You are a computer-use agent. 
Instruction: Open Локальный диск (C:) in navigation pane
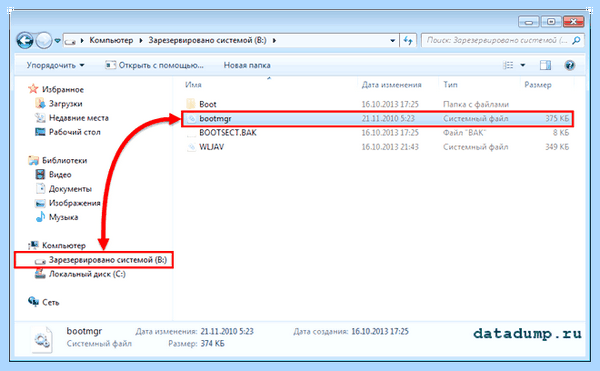(x=87, y=274)
